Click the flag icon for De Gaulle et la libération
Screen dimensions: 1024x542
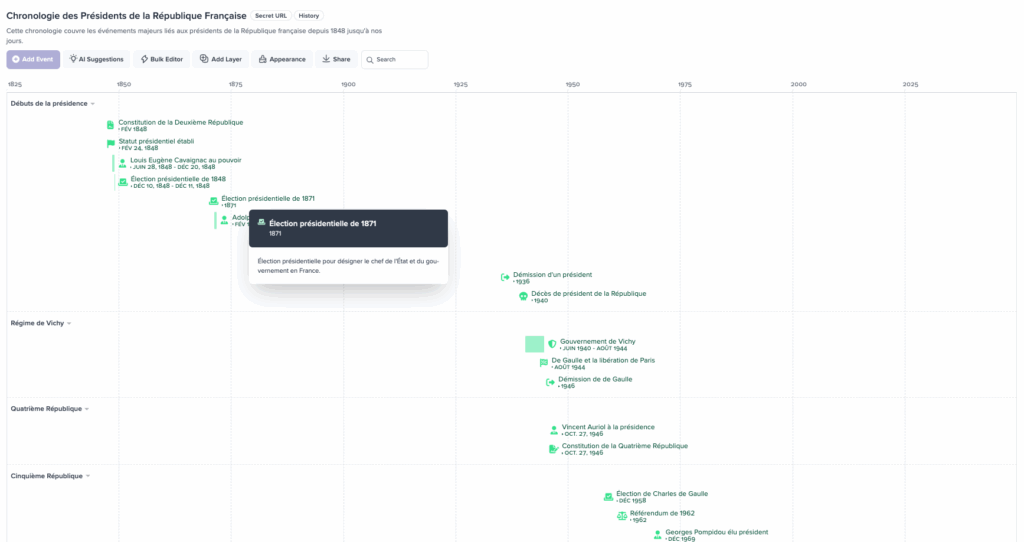[544, 363]
